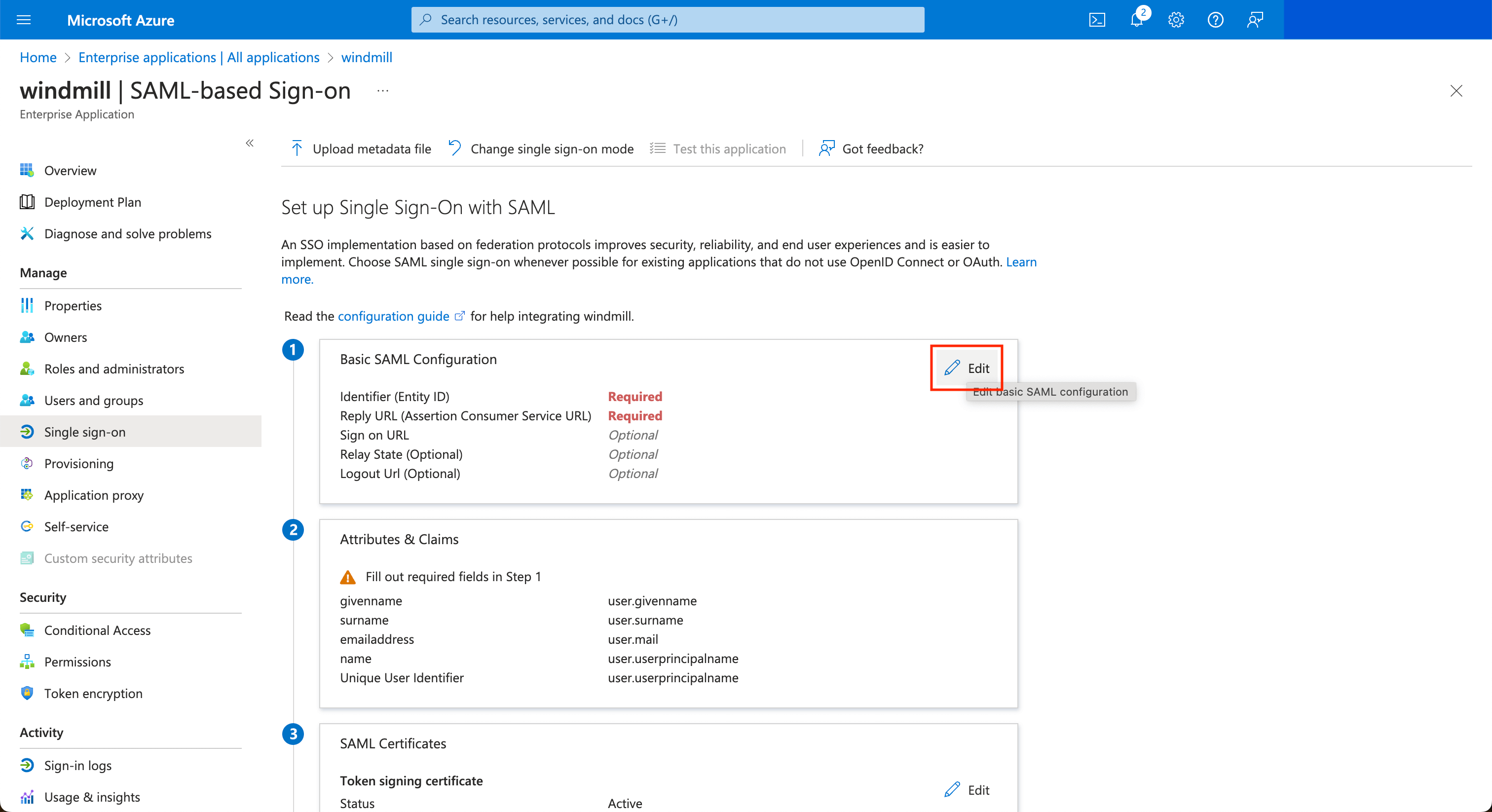Navigate to Provisioning in sidebar

pos(78,463)
